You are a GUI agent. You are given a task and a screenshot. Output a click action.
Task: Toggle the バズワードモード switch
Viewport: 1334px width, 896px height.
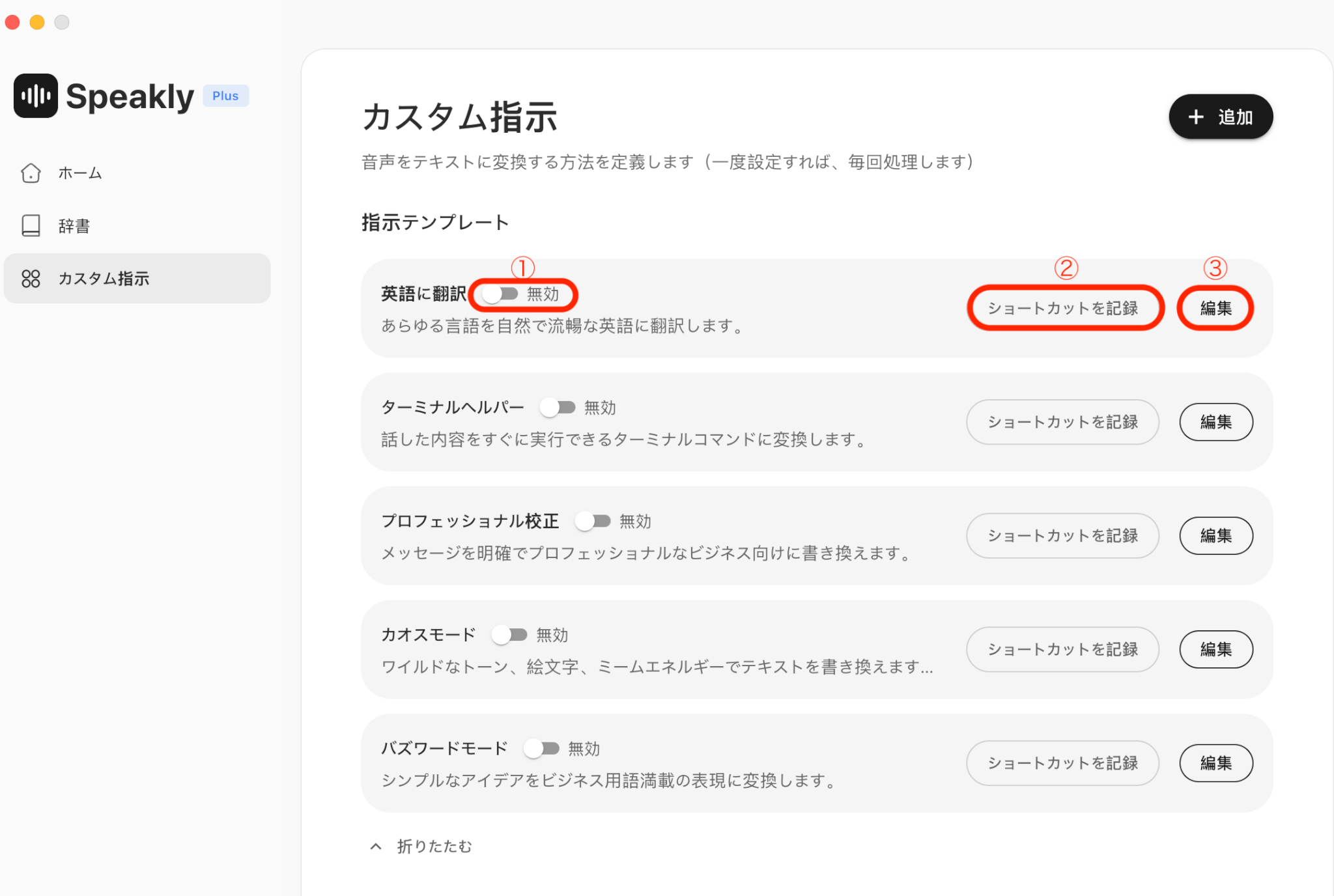click(x=541, y=749)
